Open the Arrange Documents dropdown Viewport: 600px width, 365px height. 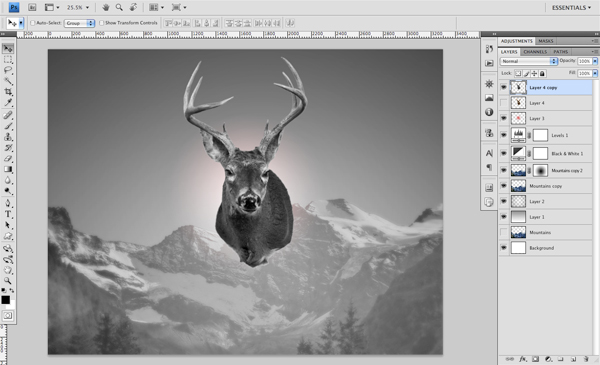156,7
